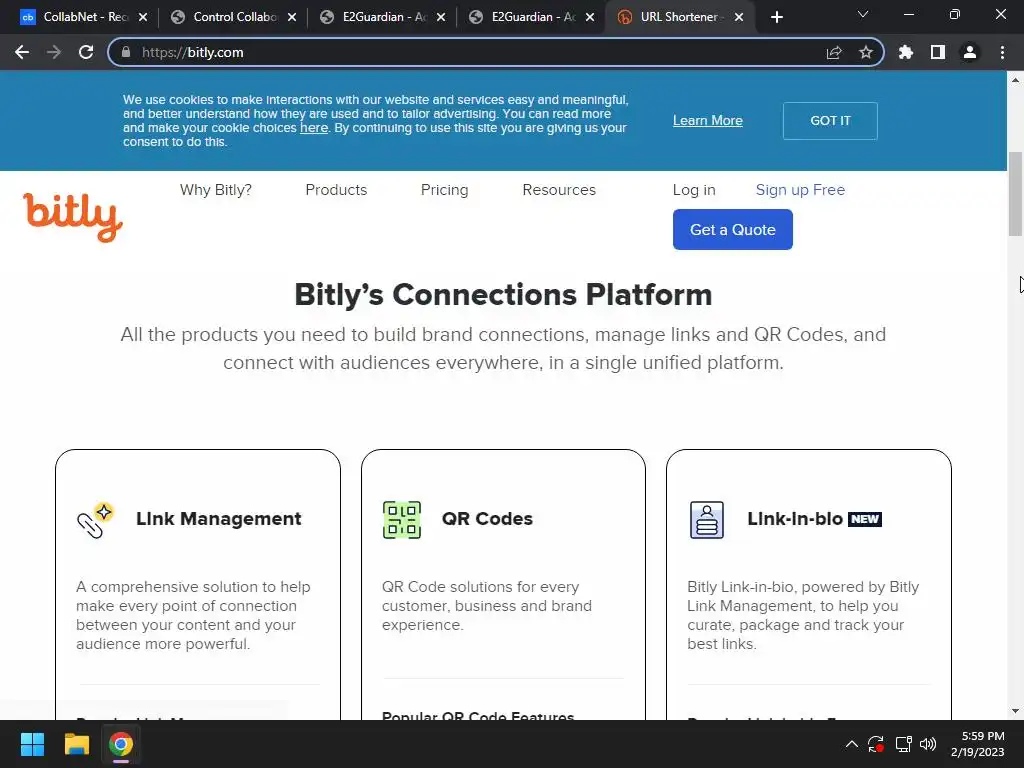Open the Chrome three-dot menu
The width and height of the screenshot is (1024, 768).
(x=1002, y=52)
